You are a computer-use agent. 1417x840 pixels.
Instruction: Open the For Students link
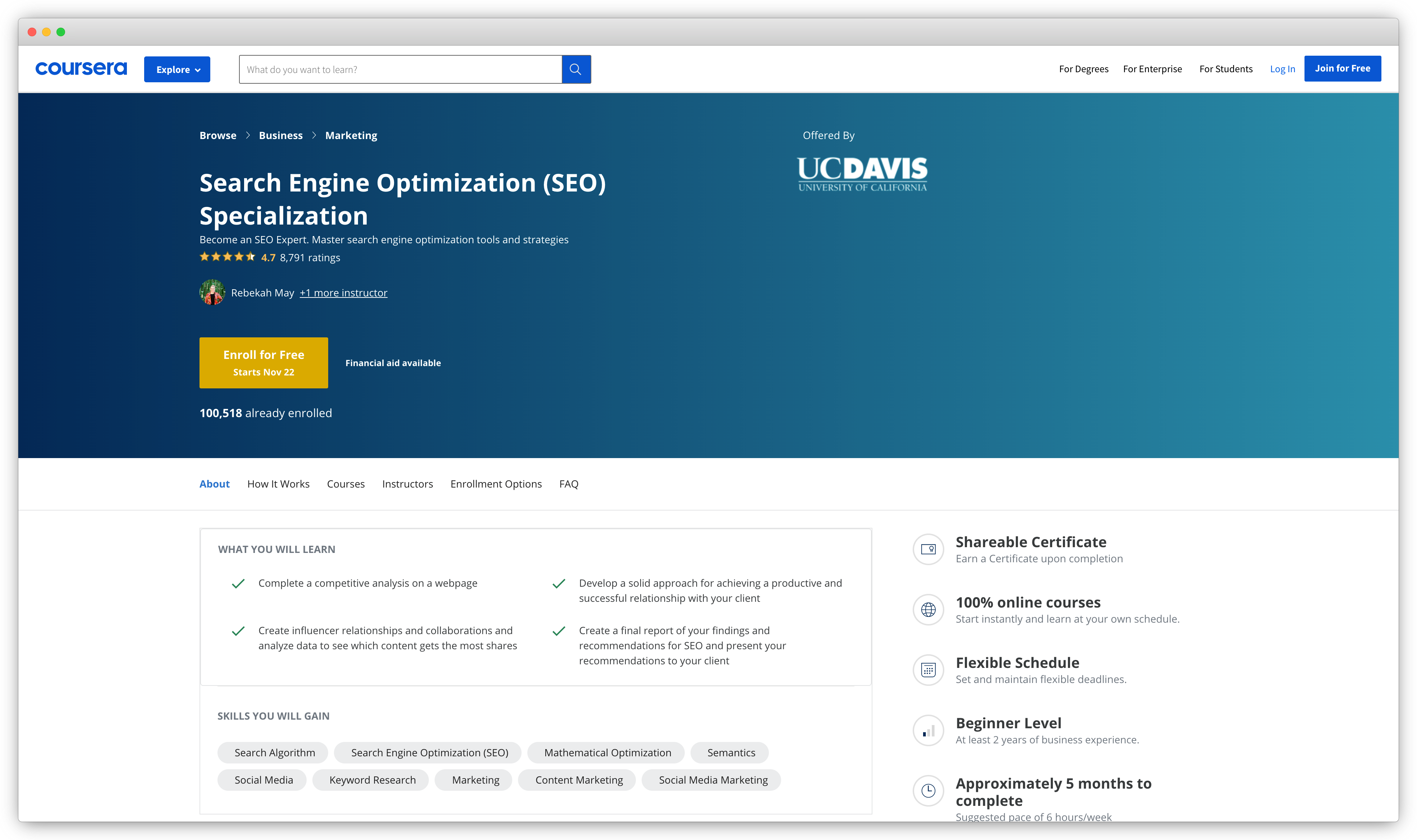coord(1225,69)
